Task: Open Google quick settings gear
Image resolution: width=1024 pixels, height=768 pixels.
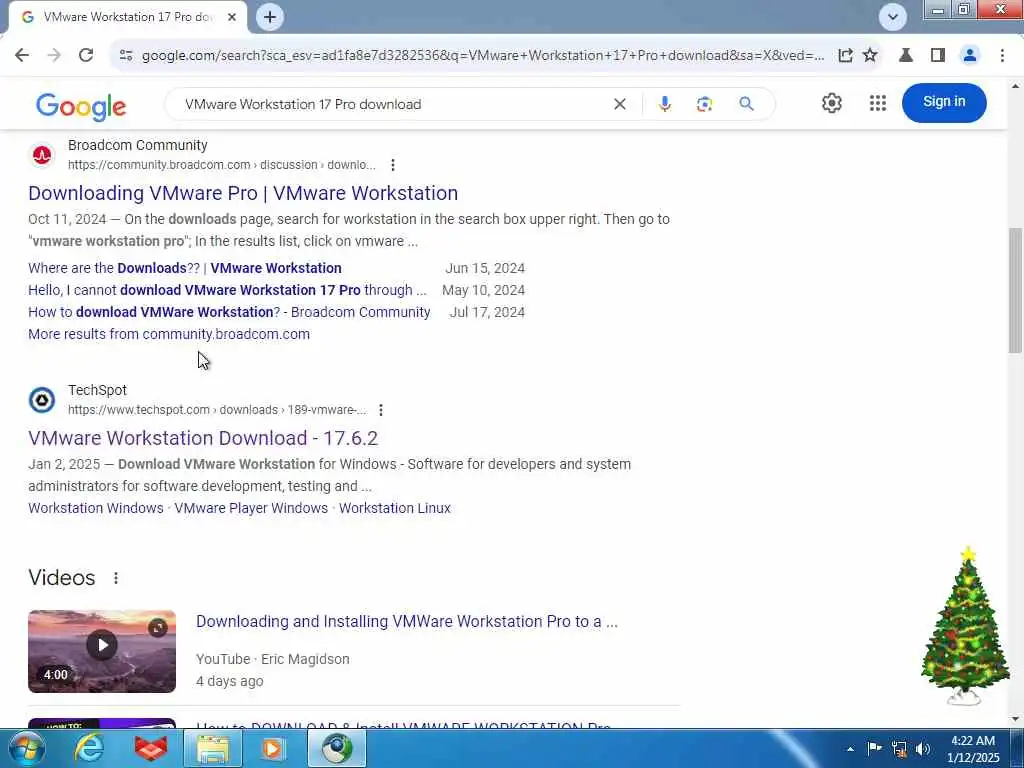Action: point(831,103)
